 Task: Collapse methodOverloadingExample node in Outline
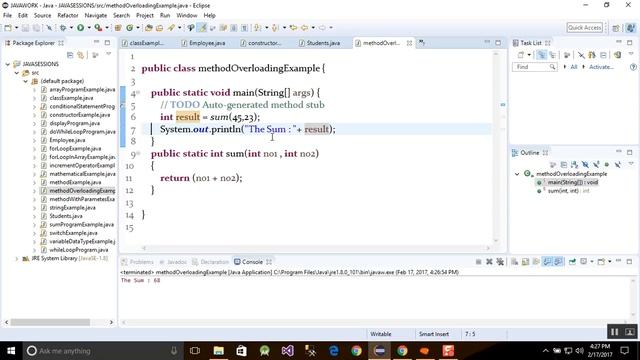(x=517, y=174)
